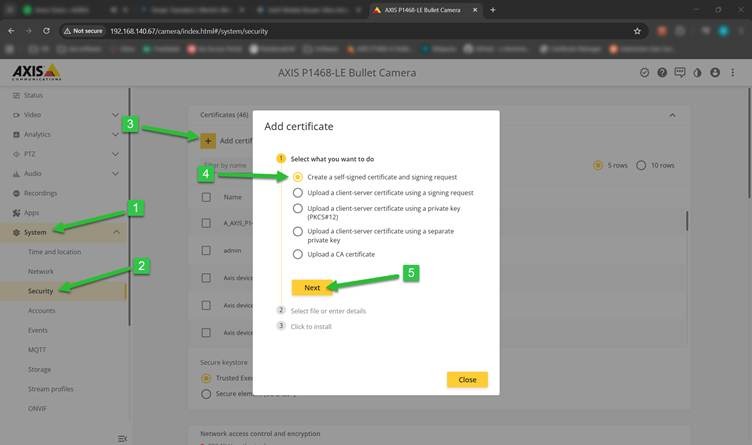Open Stream profiles under System
This screenshot has height=445, width=752.
50,389
